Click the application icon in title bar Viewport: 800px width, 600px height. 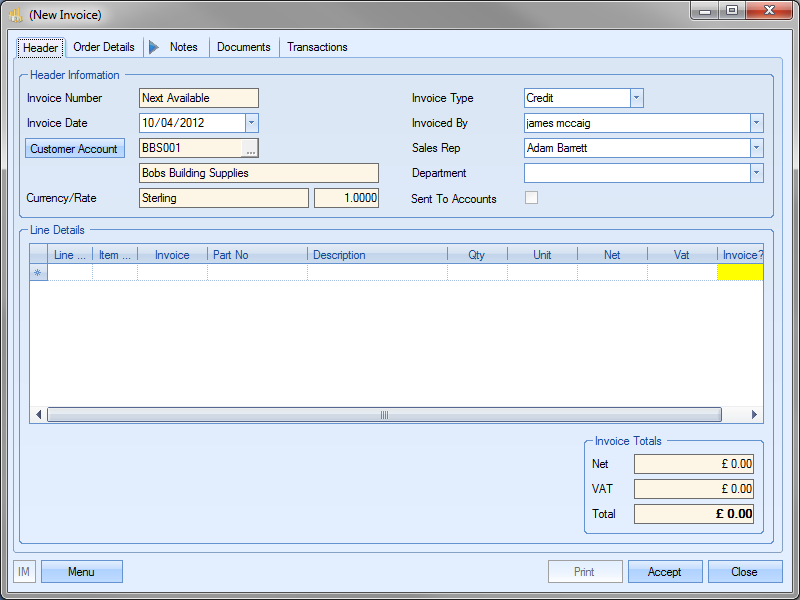pyautogui.click(x=16, y=15)
